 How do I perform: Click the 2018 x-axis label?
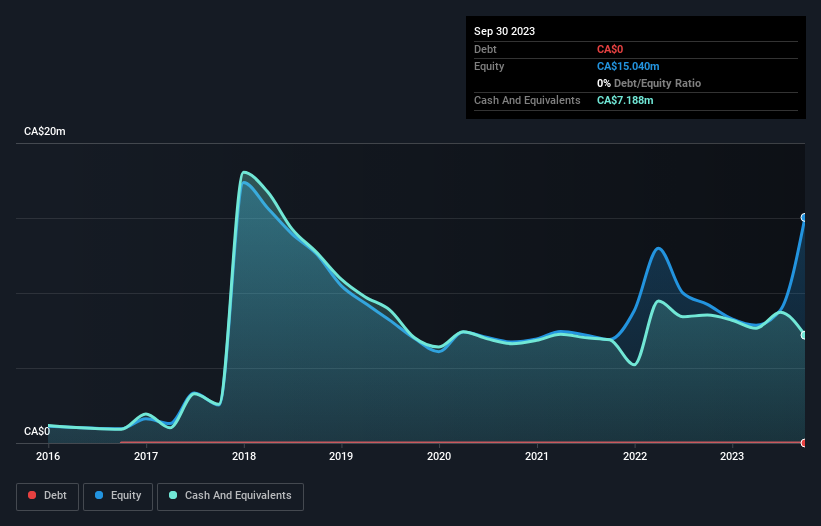pyautogui.click(x=244, y=456)
